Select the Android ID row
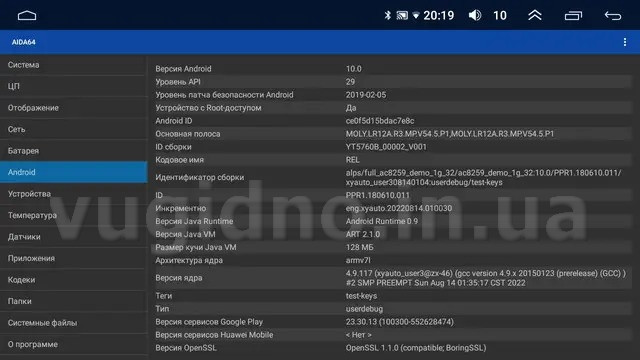 coord(393,121)
